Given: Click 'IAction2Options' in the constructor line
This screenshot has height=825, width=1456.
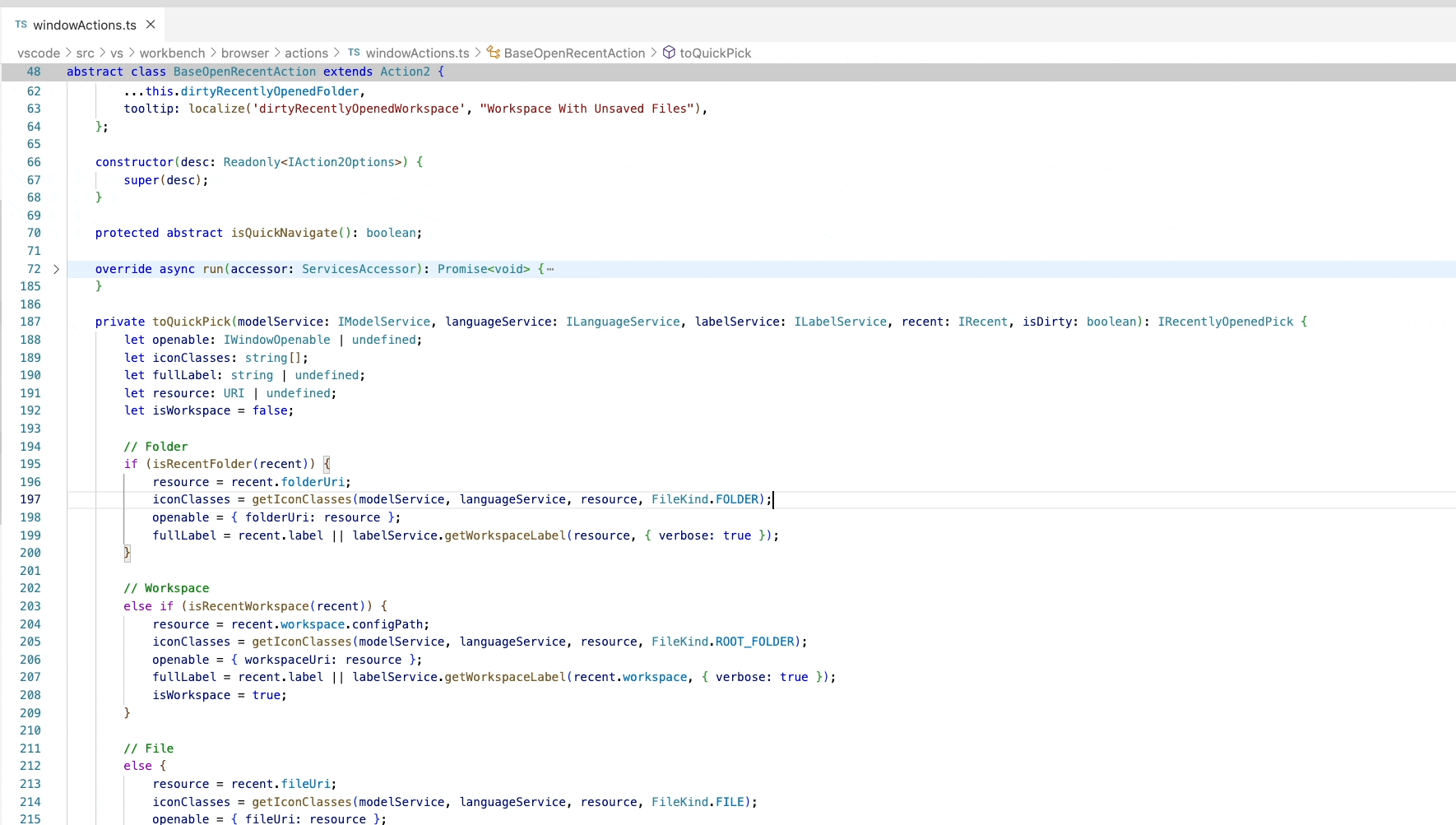Looking at the screenshot, I should pyautogui.click(x=341, y=162).
